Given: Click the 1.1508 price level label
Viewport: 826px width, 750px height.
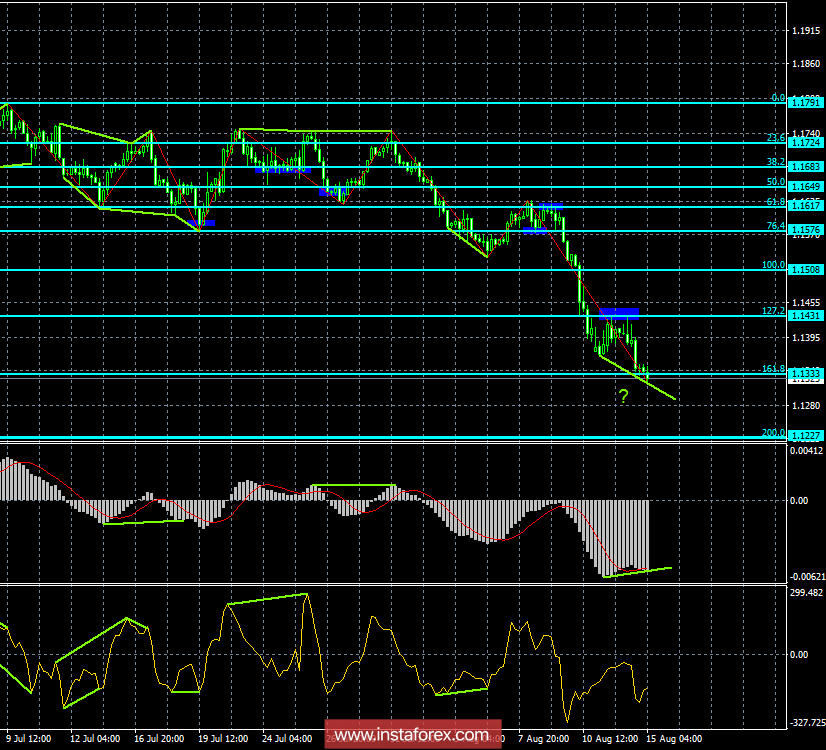Looking at the screenshot, I should coord(805,270).
